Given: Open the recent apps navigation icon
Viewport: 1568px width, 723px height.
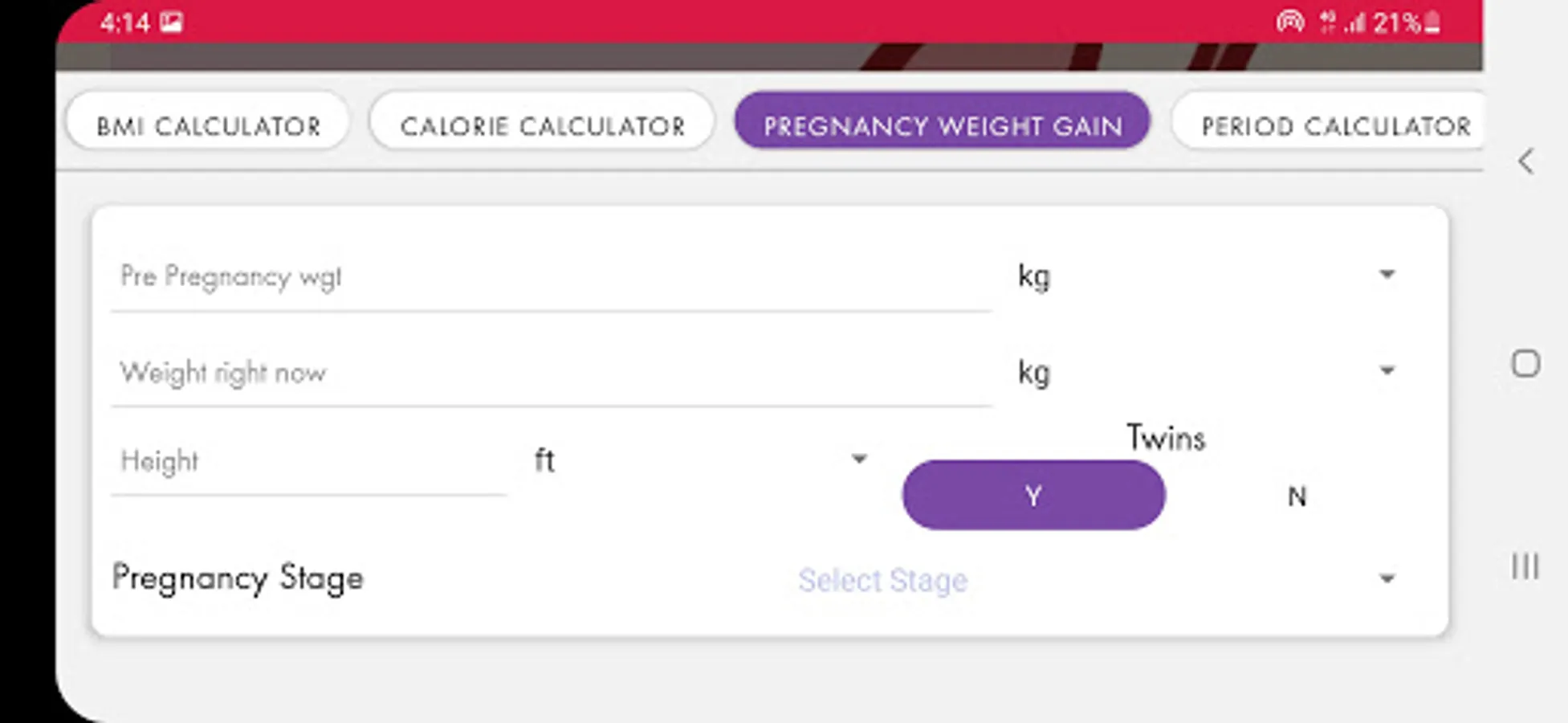Looking at the screenshot, I should coord(1525,566).
